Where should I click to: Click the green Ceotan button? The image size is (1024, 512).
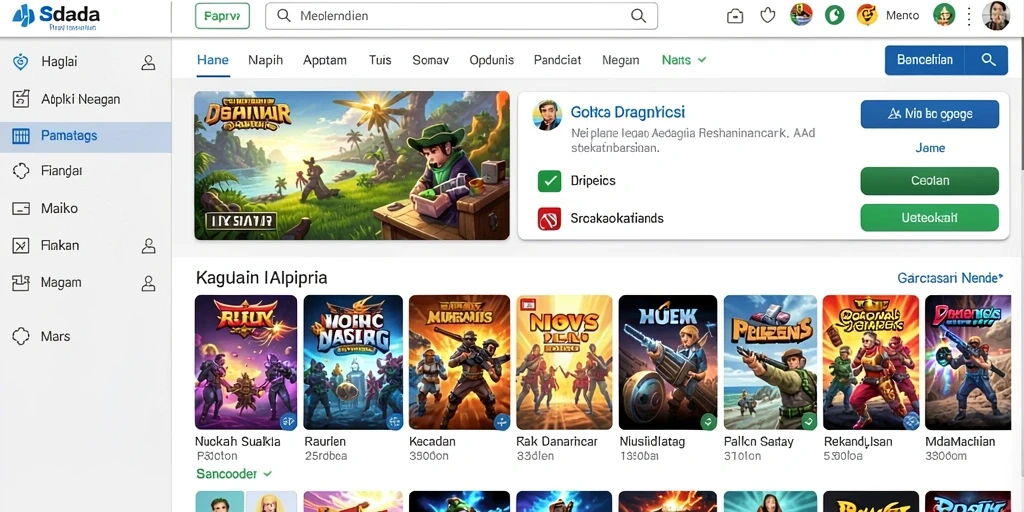click(x=930, y=181)
